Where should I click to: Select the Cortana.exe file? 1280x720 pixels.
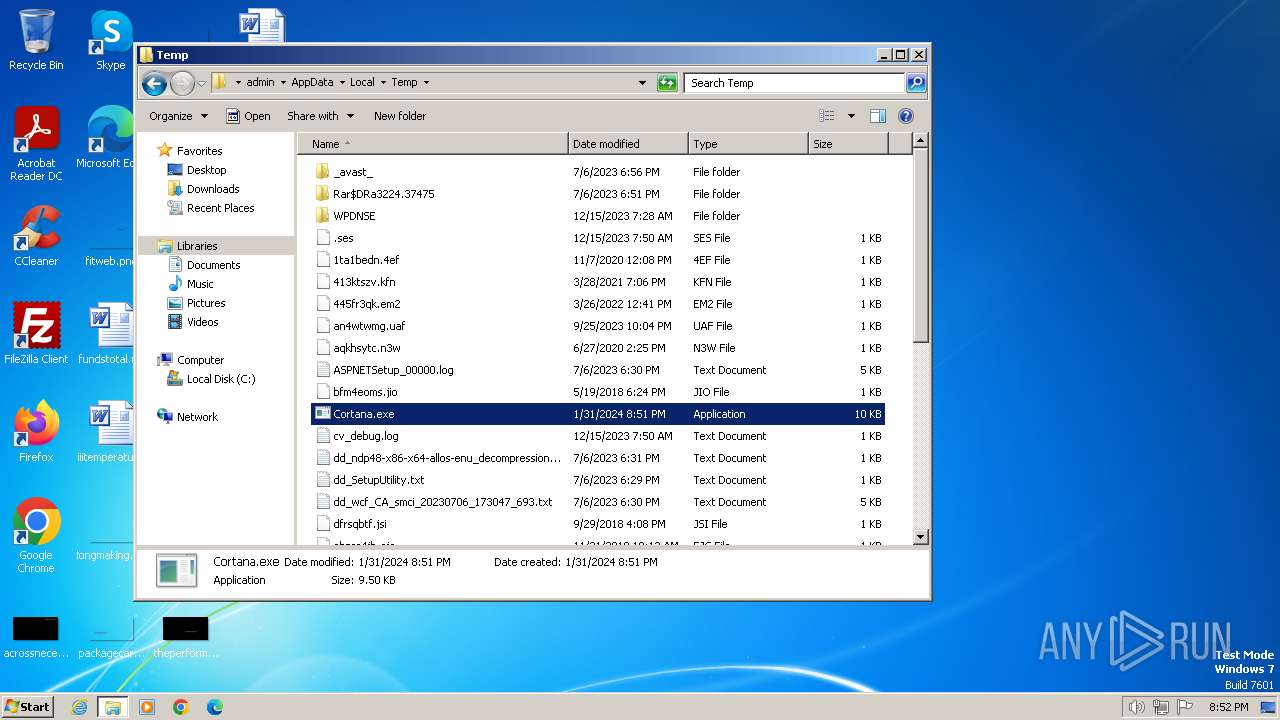(x=597, y=414)
